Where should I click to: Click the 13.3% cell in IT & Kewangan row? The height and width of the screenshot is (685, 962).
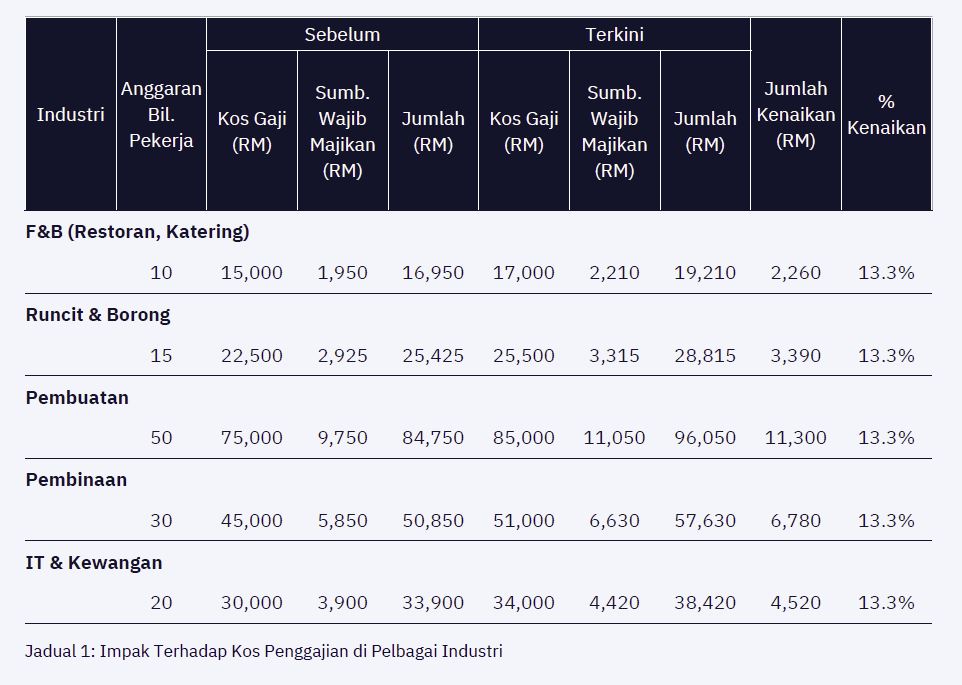tap(886, 603)
